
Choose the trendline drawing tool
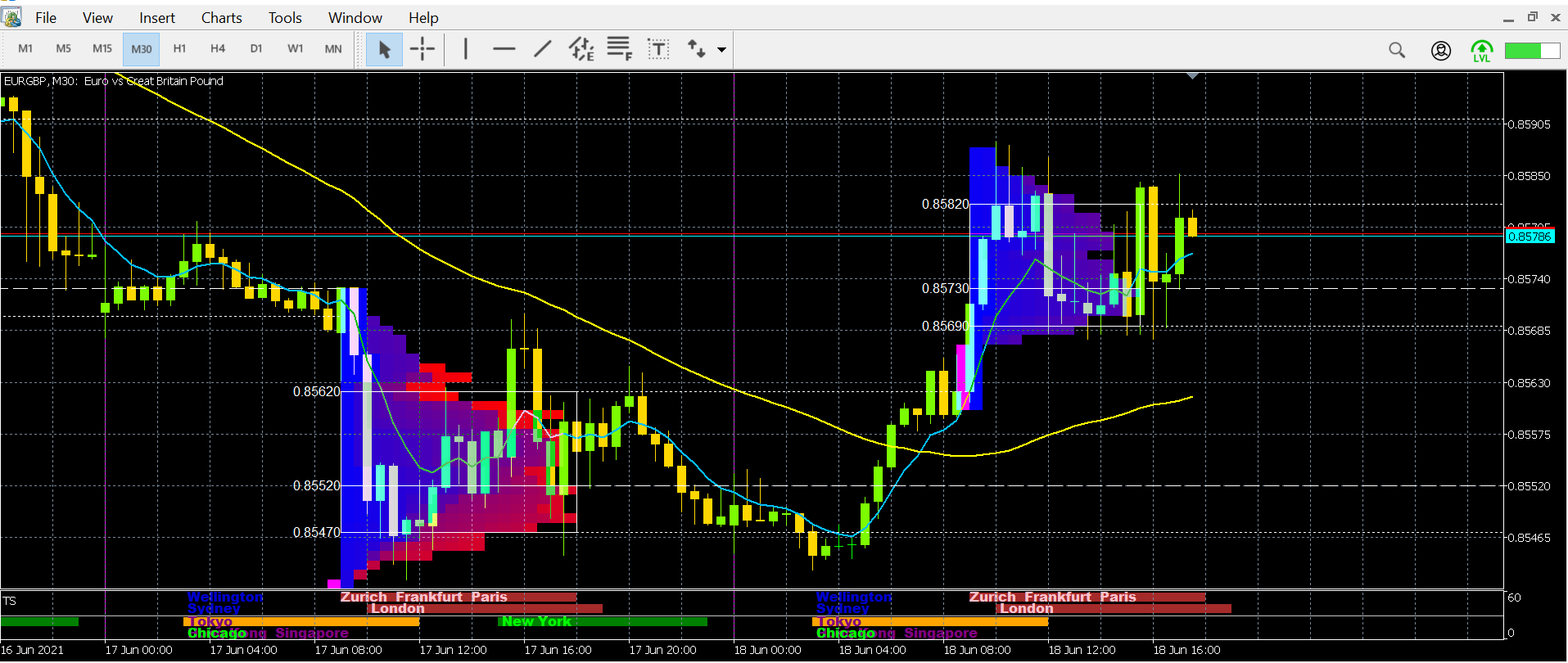542,49
